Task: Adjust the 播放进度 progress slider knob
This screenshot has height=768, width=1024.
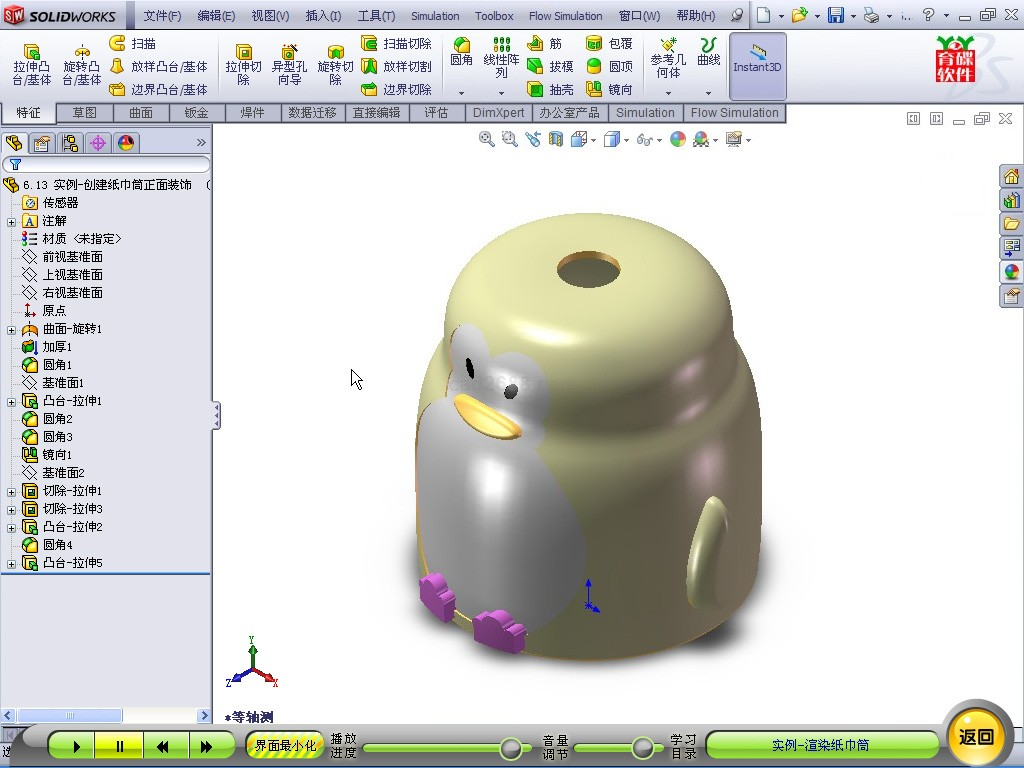Action: (x=512, y=747)
